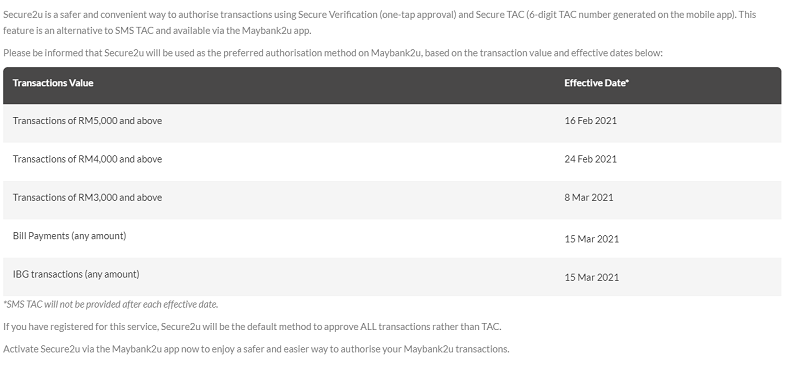
Task: Select the Transactions of RM5,000 and above row
Action: (392, 123)
